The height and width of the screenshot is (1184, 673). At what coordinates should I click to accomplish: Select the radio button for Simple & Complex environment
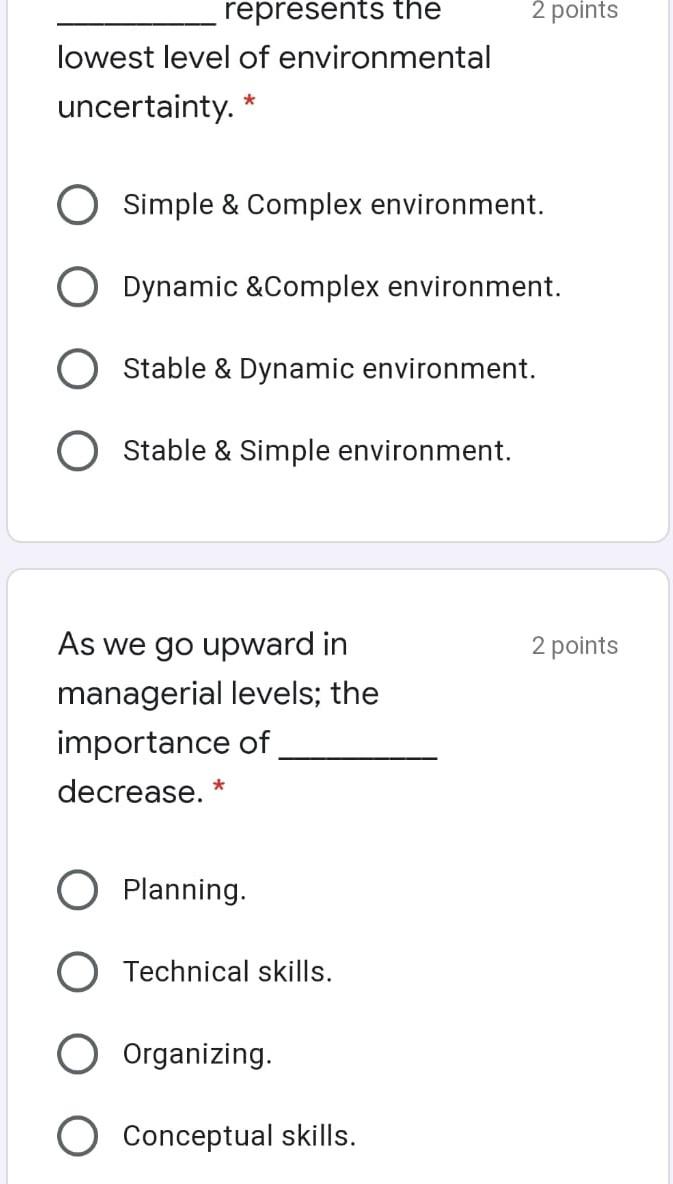[x=77, y=205]
